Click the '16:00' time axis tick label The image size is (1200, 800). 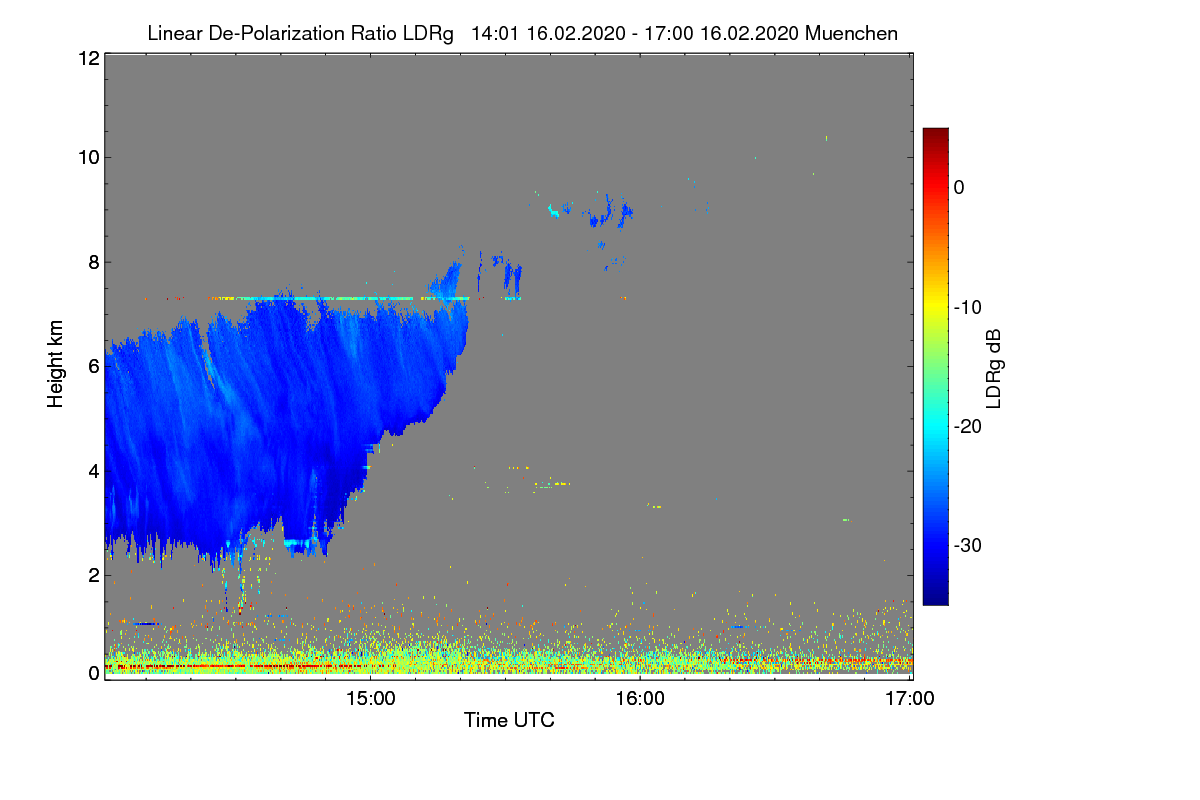(x=640, y=700)
